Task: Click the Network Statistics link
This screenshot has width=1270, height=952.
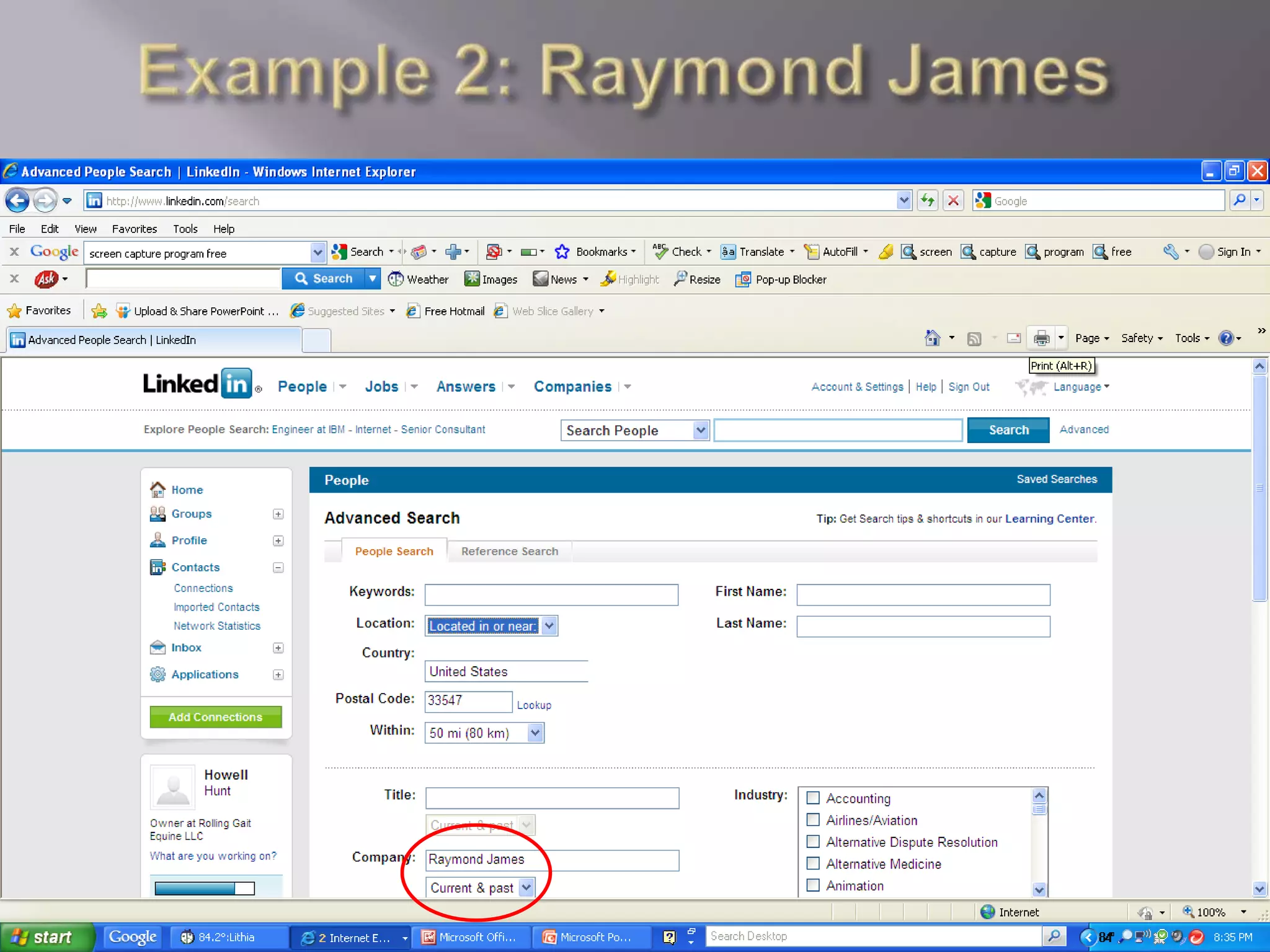Action: [217, 626]
